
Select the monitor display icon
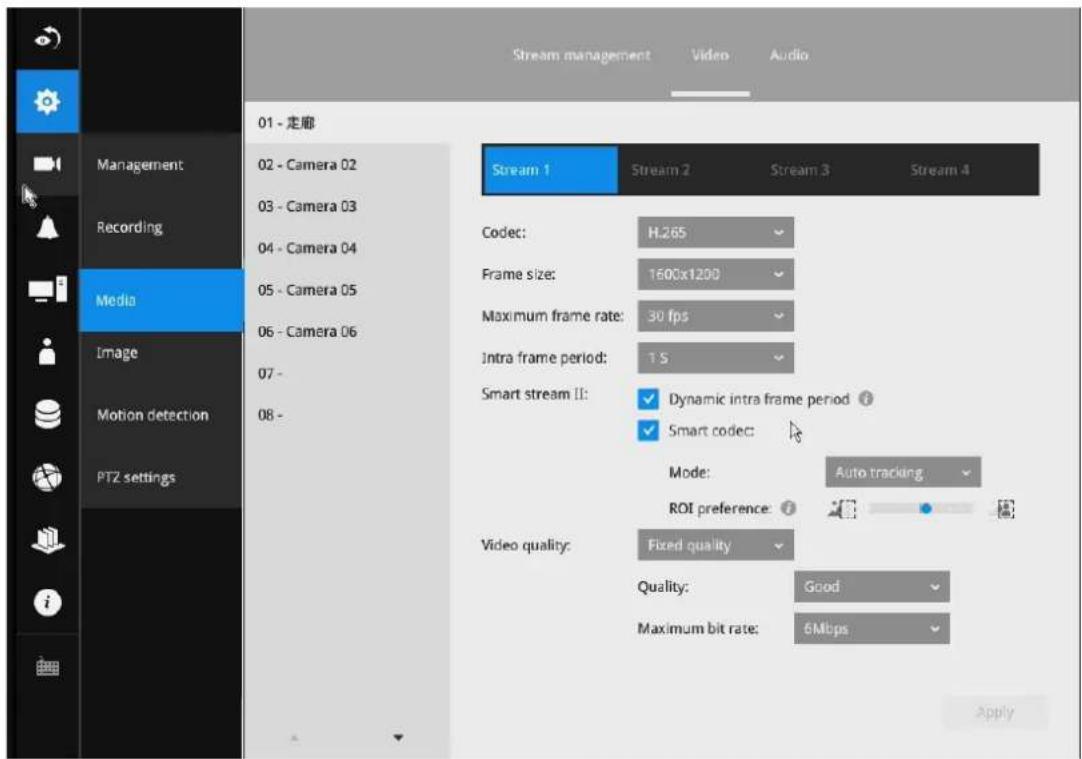pos(47,290)
